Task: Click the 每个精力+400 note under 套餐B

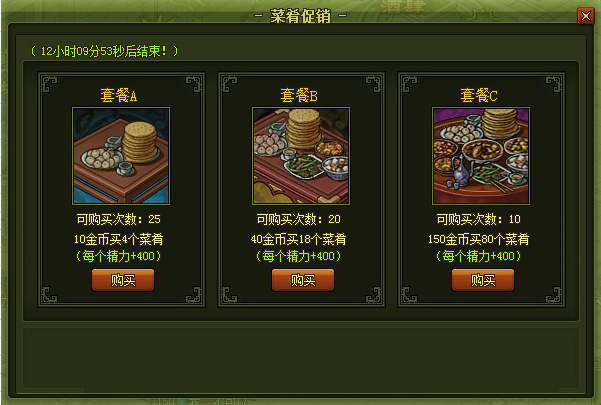Action: tap(299, 256)
